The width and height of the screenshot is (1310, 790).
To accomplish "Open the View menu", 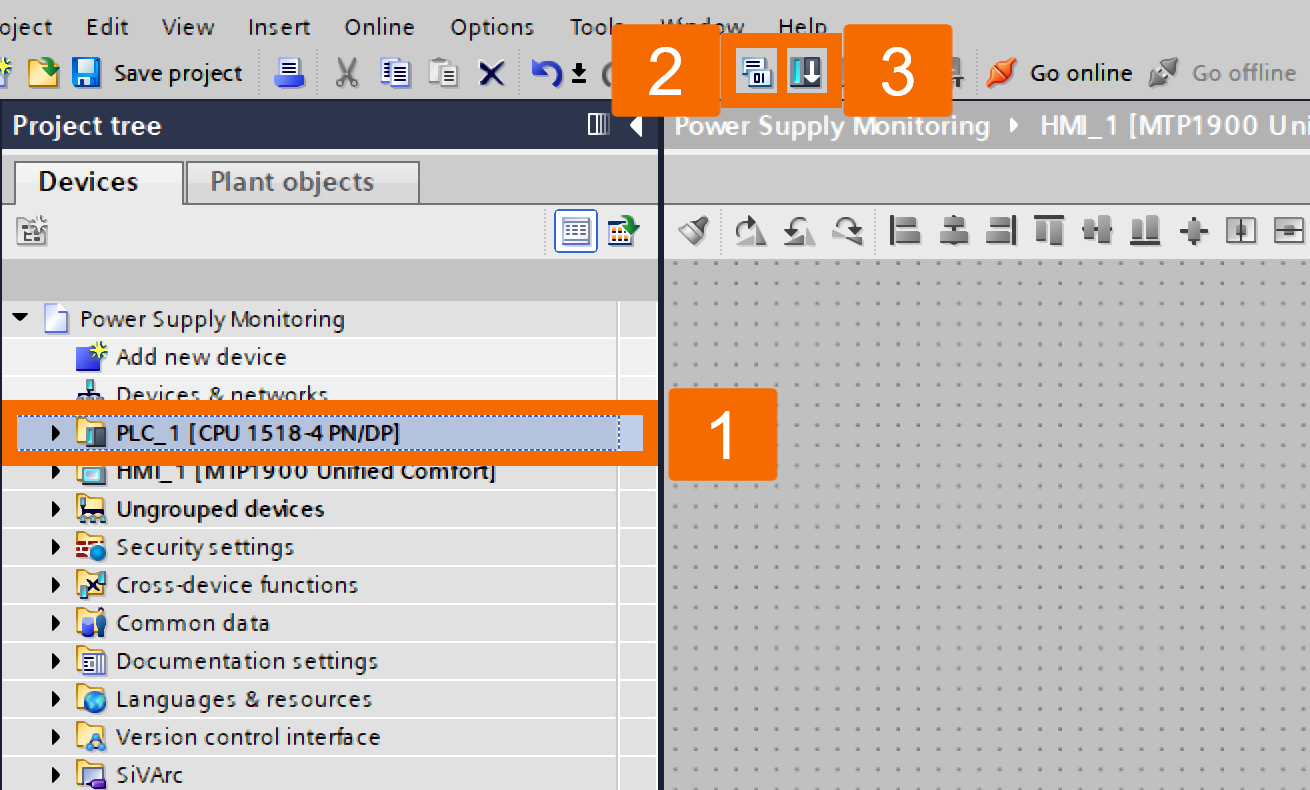I will coord(188,27).
